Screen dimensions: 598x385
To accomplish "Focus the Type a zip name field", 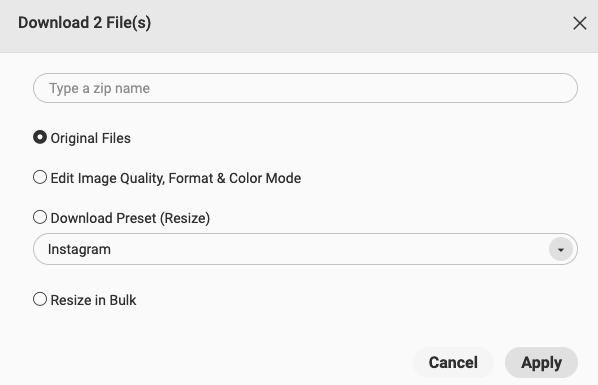I will (x=305, y=88).
